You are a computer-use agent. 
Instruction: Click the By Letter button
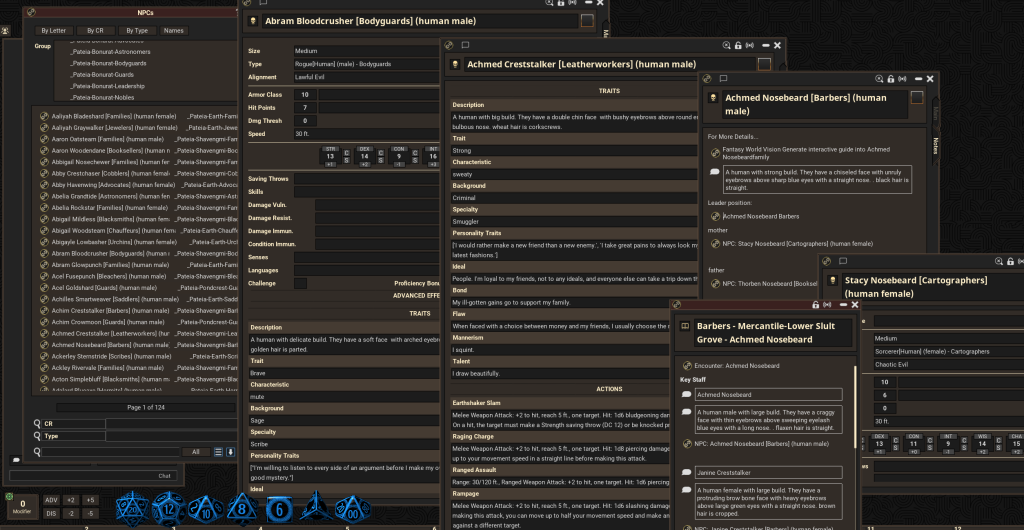click(x=54, y=31)
